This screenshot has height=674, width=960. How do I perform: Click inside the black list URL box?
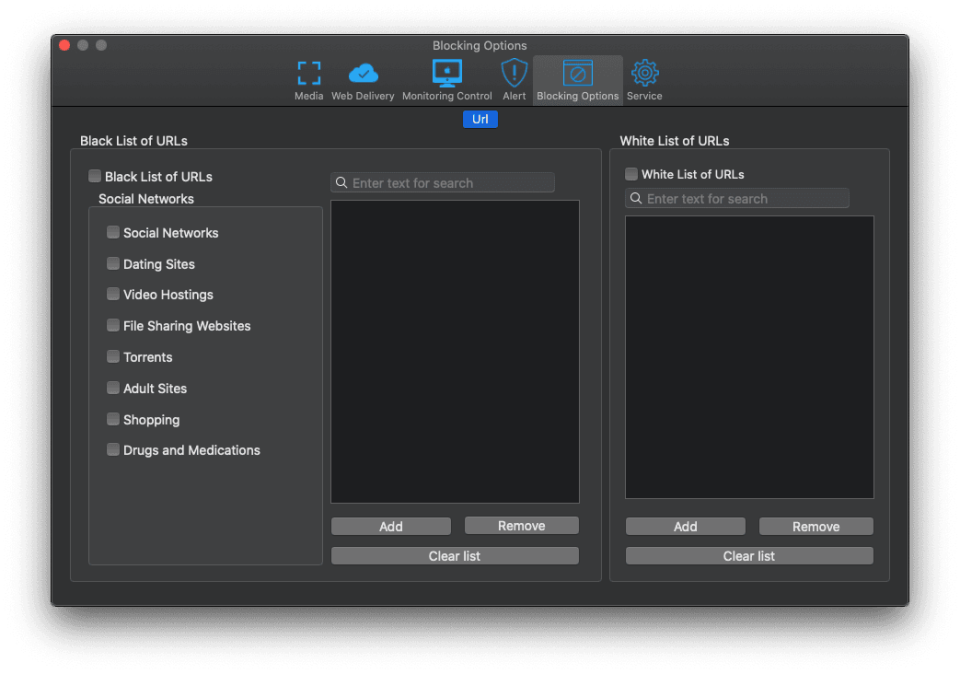pyautogui.click(x=455, y=351)
